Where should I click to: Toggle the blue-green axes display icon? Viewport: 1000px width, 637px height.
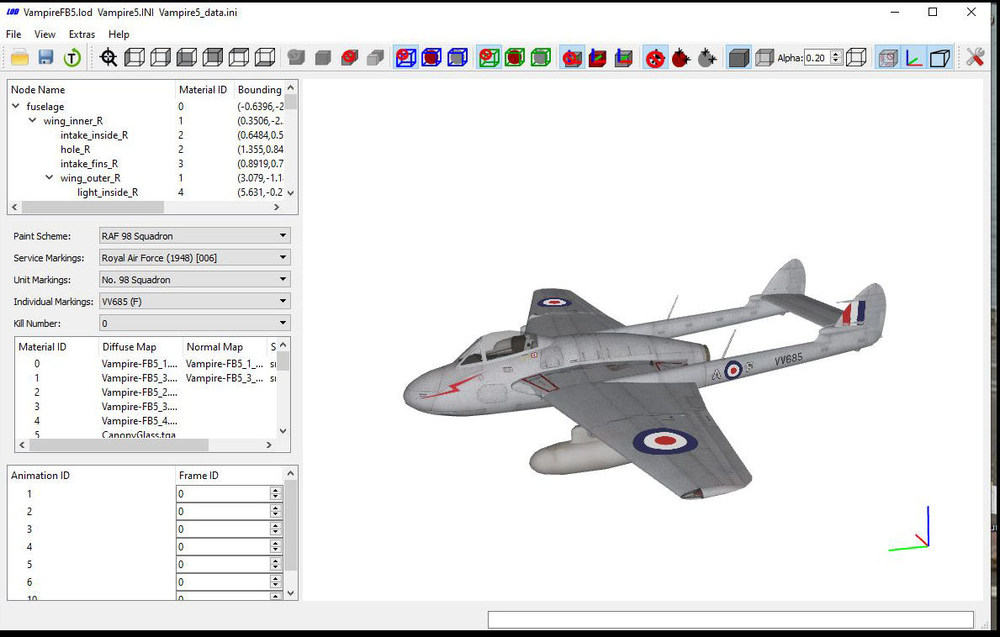tap(913, 58)
